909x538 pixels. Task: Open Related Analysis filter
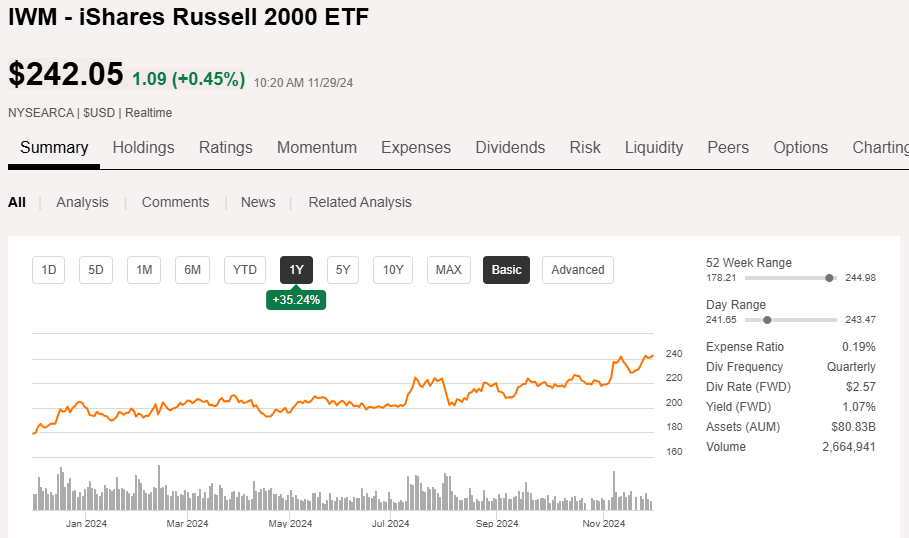tap(359, 202)
